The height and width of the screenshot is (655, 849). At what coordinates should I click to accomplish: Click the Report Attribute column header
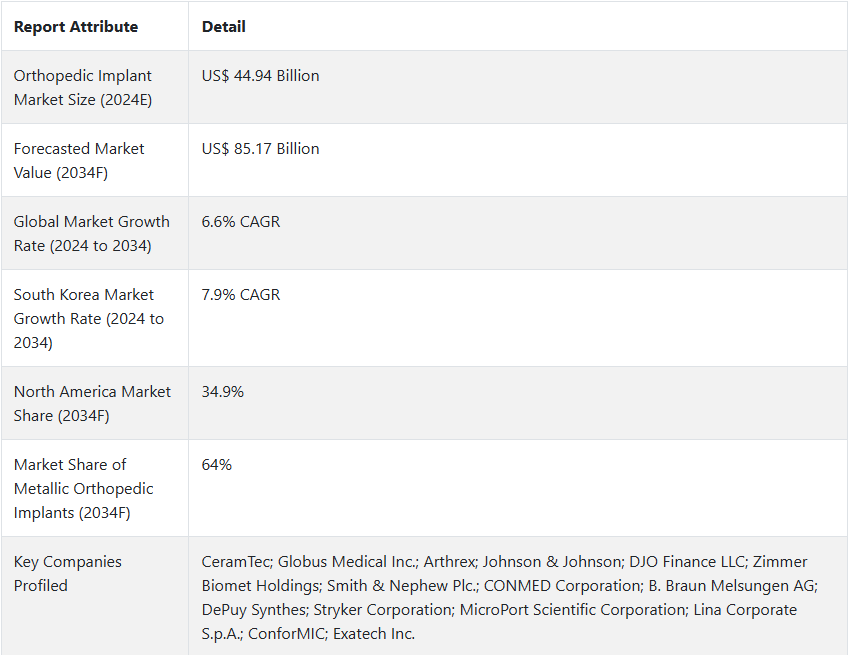(76, 27)
